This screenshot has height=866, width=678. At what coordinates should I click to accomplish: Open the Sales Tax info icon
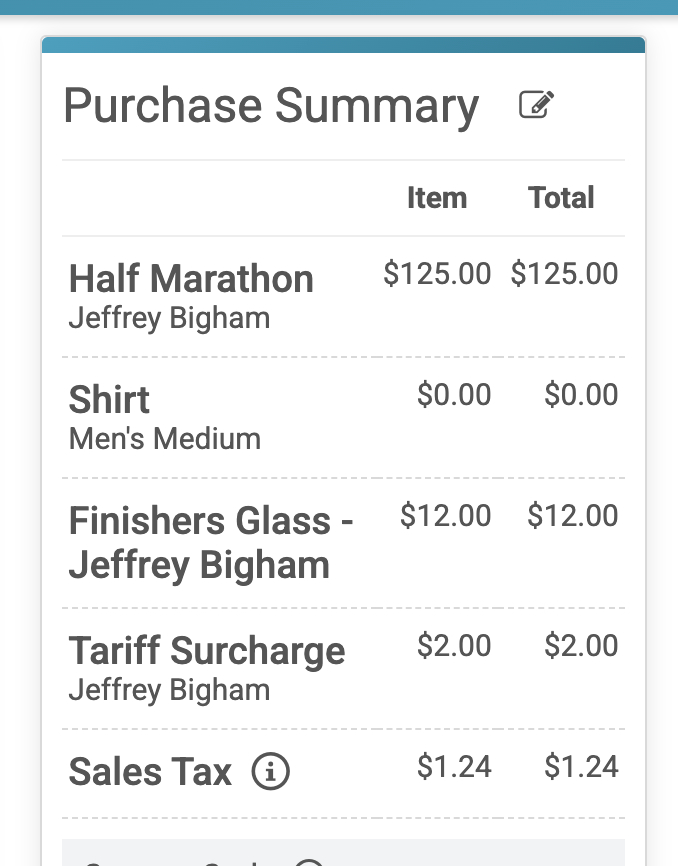270,772
